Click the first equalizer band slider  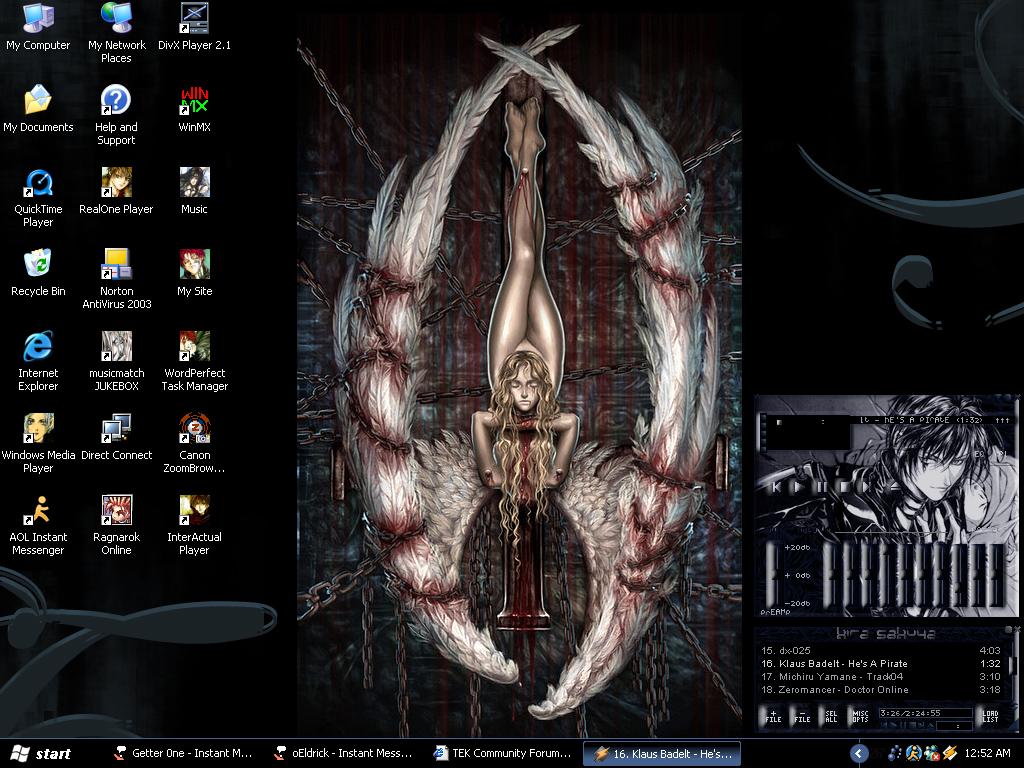[830, 575]
